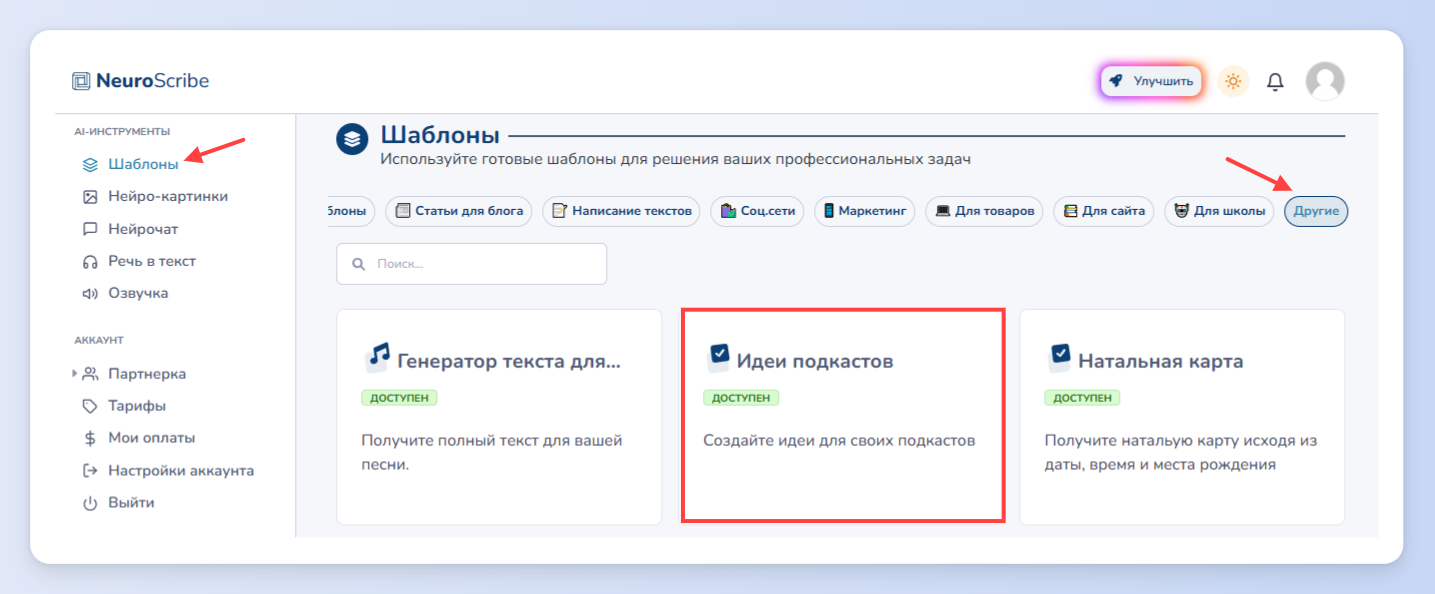Expand the Партнерка sidebar arrow
The width and height of the screenshot is (1435, 594).
(74, 374)
